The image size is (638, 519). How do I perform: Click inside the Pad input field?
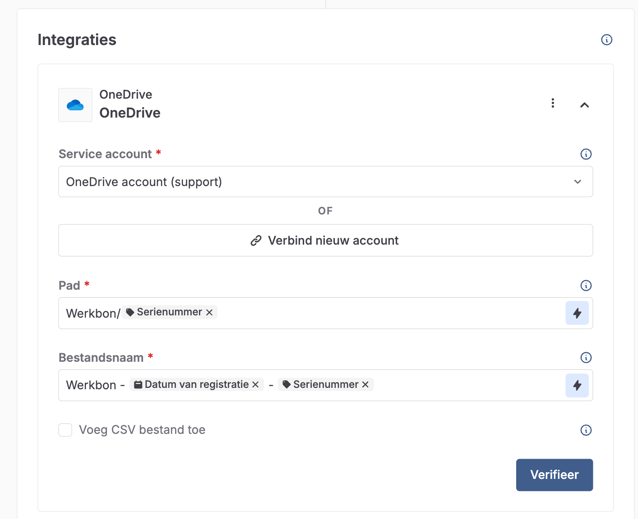[380, 313]
